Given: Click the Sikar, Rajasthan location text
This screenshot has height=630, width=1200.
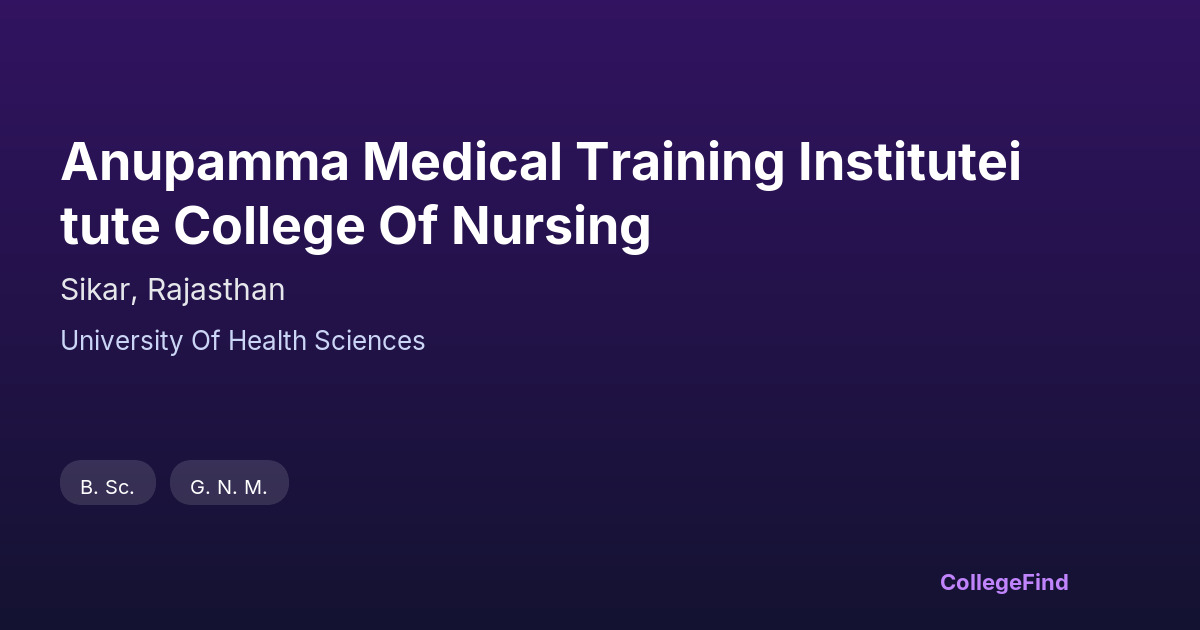Looking at the screenshot, I should point(172,290).
